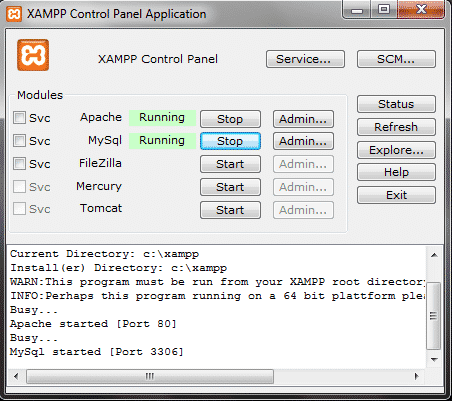Toggle the Tomcat Svc checkbox
The image size is (452, 401).
pos(19,209)
